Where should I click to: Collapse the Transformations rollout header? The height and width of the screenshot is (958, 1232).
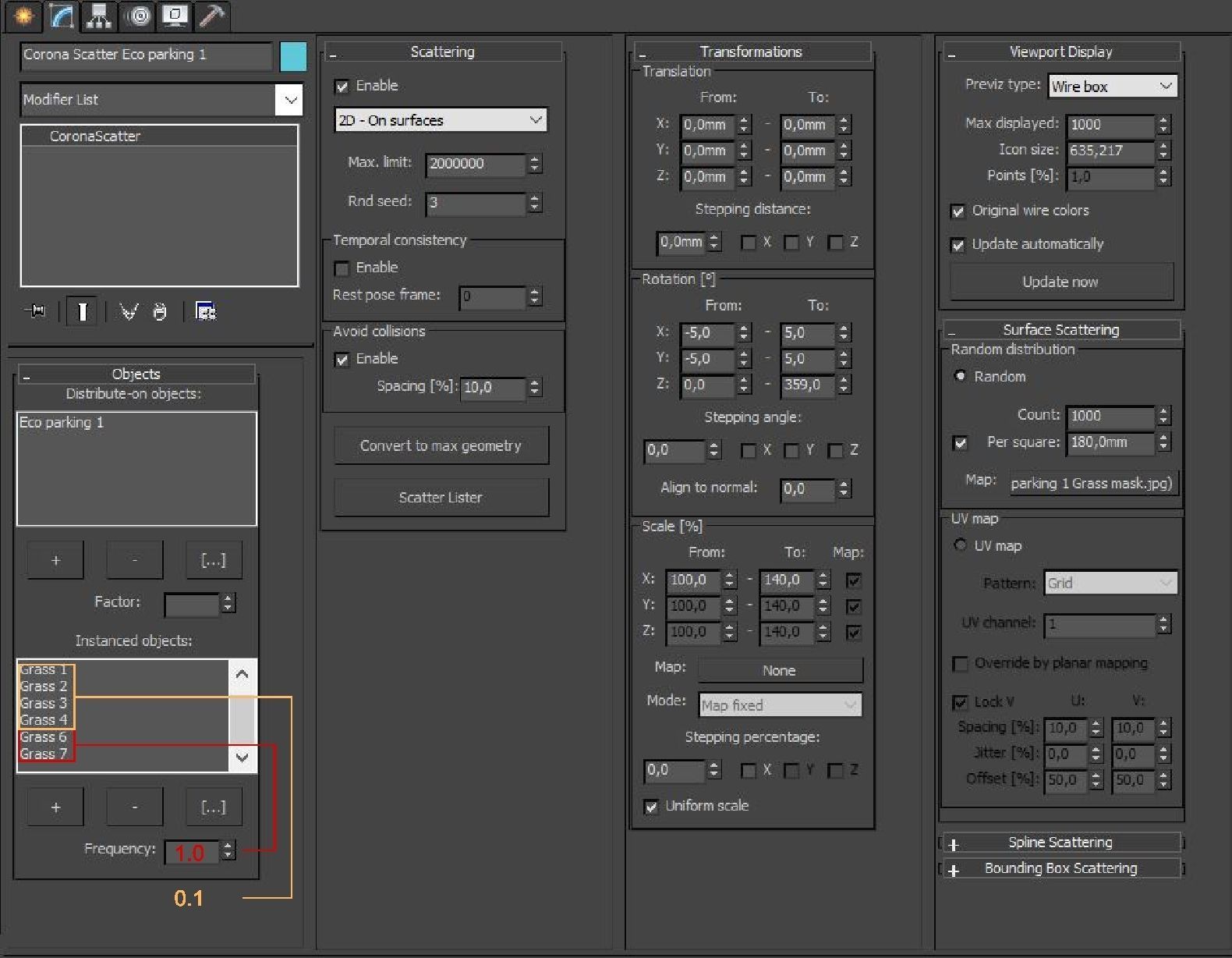752,51
